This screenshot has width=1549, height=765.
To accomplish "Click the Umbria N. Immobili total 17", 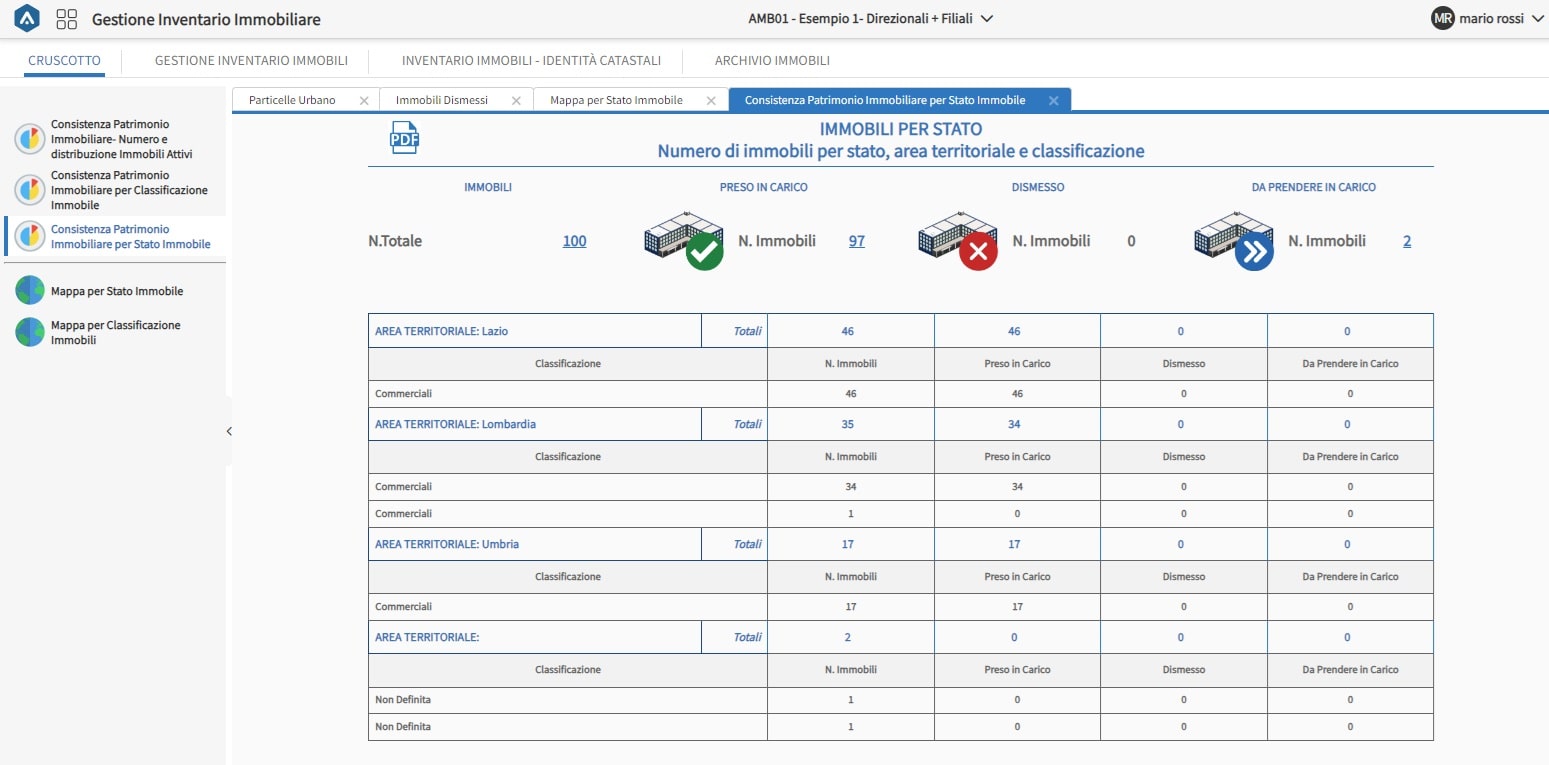I will click(848, 544).
